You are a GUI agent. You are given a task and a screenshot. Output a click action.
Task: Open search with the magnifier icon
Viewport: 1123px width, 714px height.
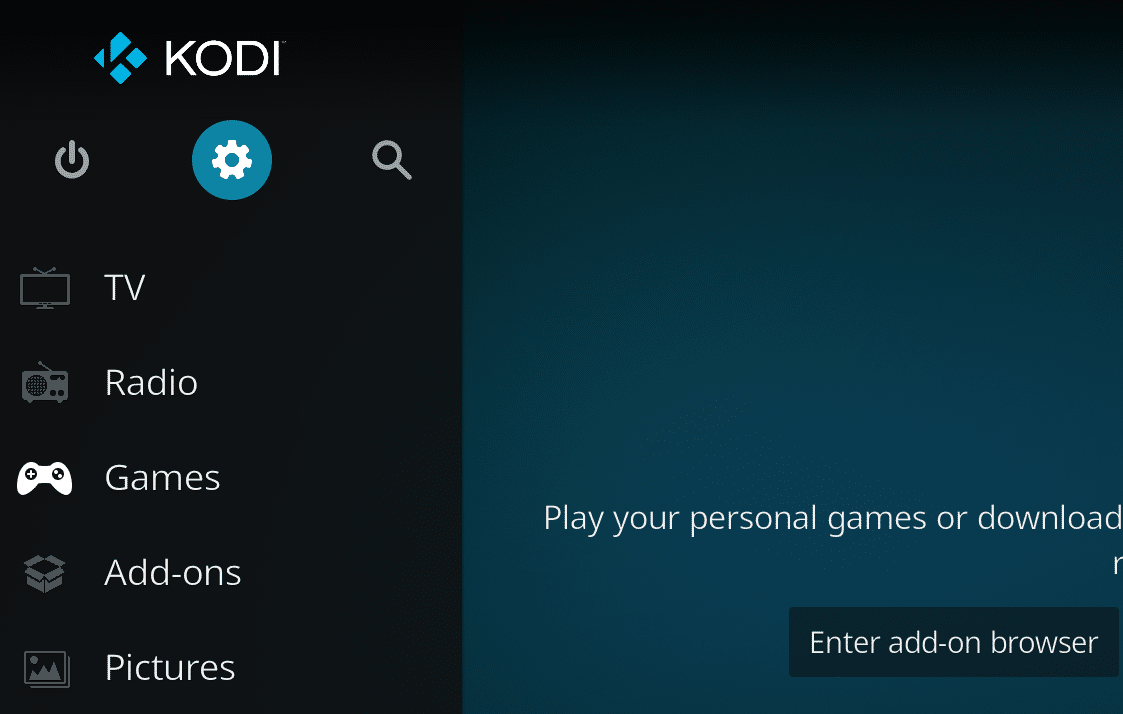tap(392, 160)
